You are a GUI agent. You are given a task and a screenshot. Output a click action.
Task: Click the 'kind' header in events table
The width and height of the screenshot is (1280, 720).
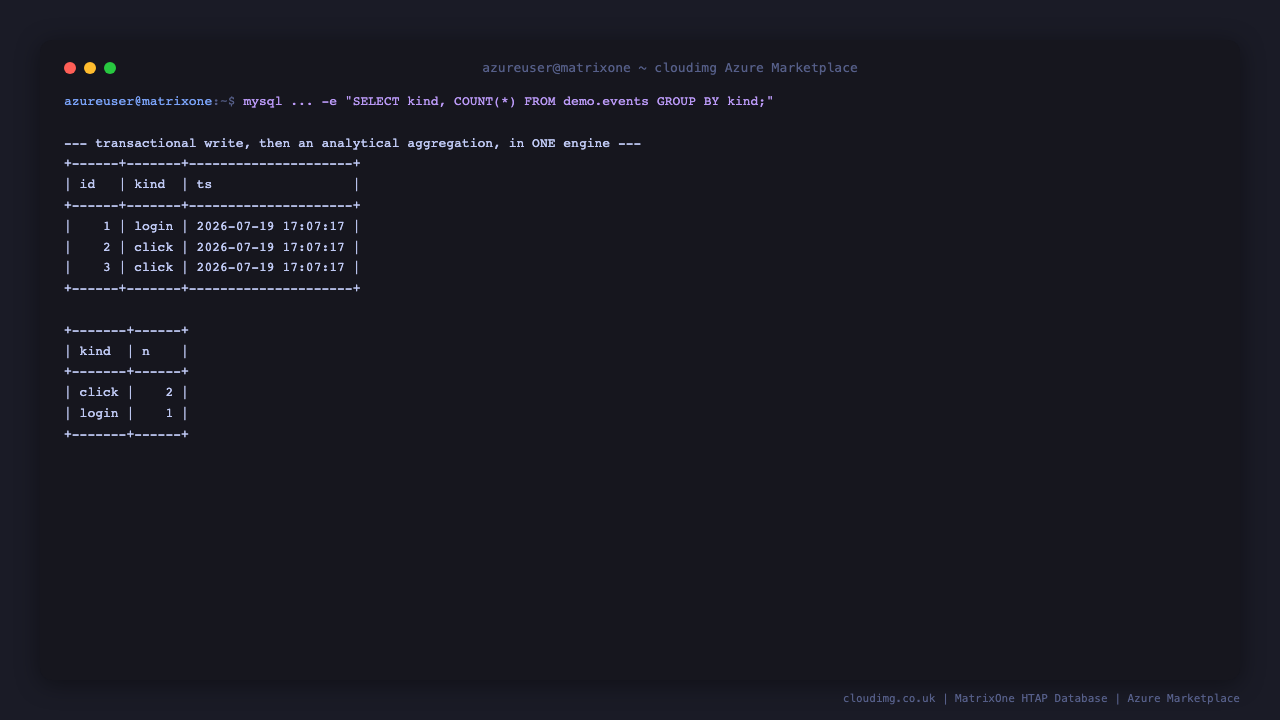[x=150, y=184]
